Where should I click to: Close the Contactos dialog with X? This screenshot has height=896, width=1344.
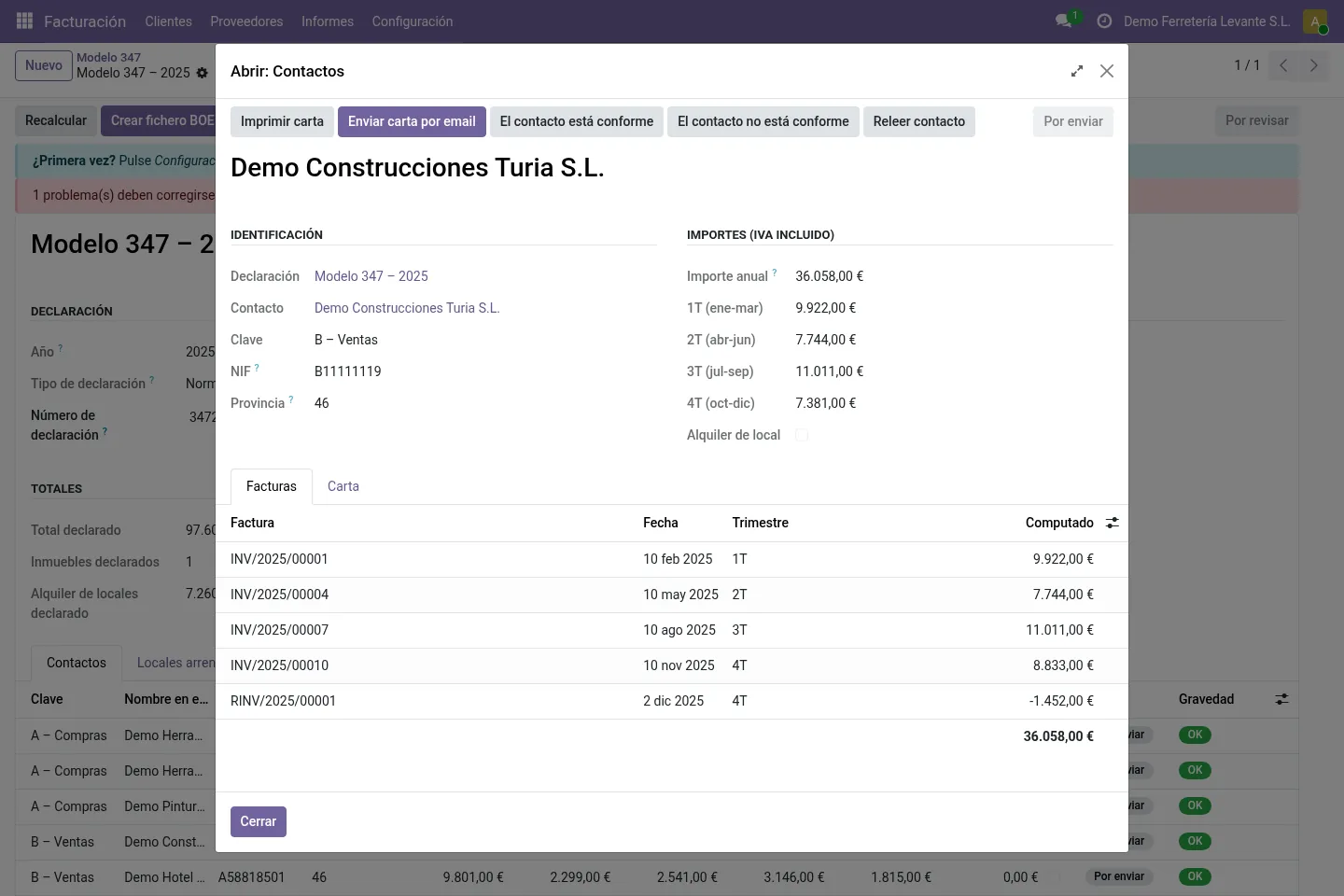1107,71
